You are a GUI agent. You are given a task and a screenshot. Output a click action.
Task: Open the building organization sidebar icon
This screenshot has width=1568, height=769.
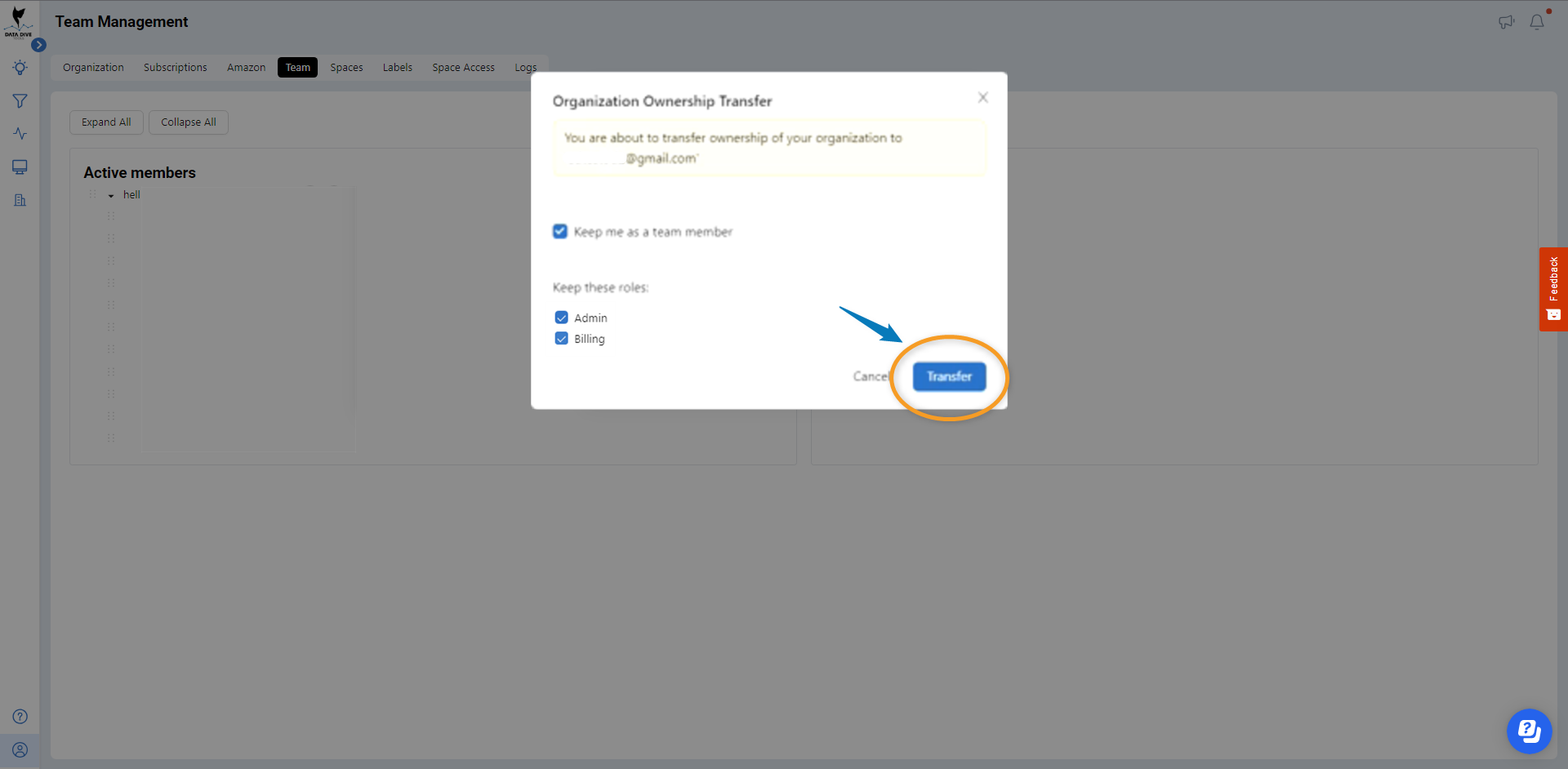(20, 200)
